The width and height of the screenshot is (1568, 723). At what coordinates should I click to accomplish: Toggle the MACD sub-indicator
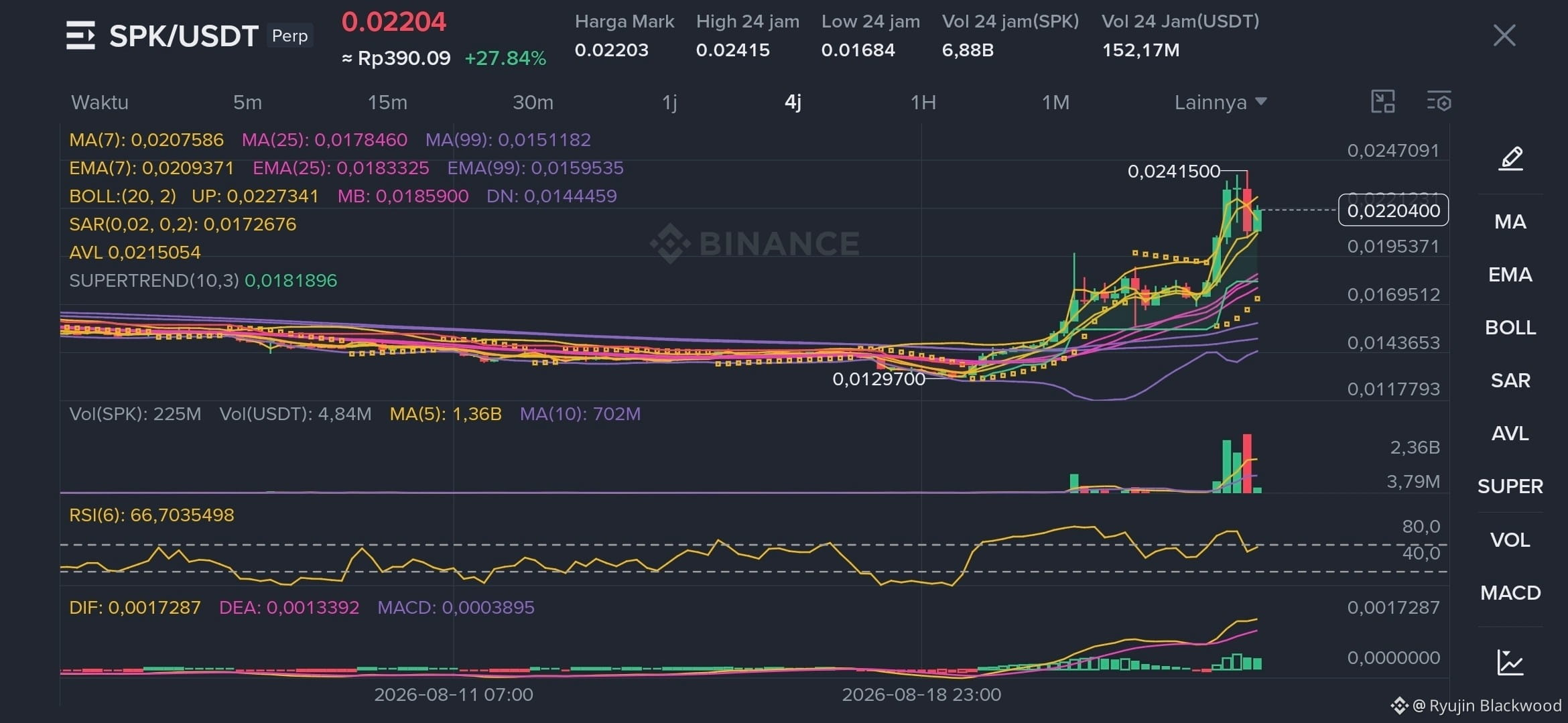coord(1510,593)
